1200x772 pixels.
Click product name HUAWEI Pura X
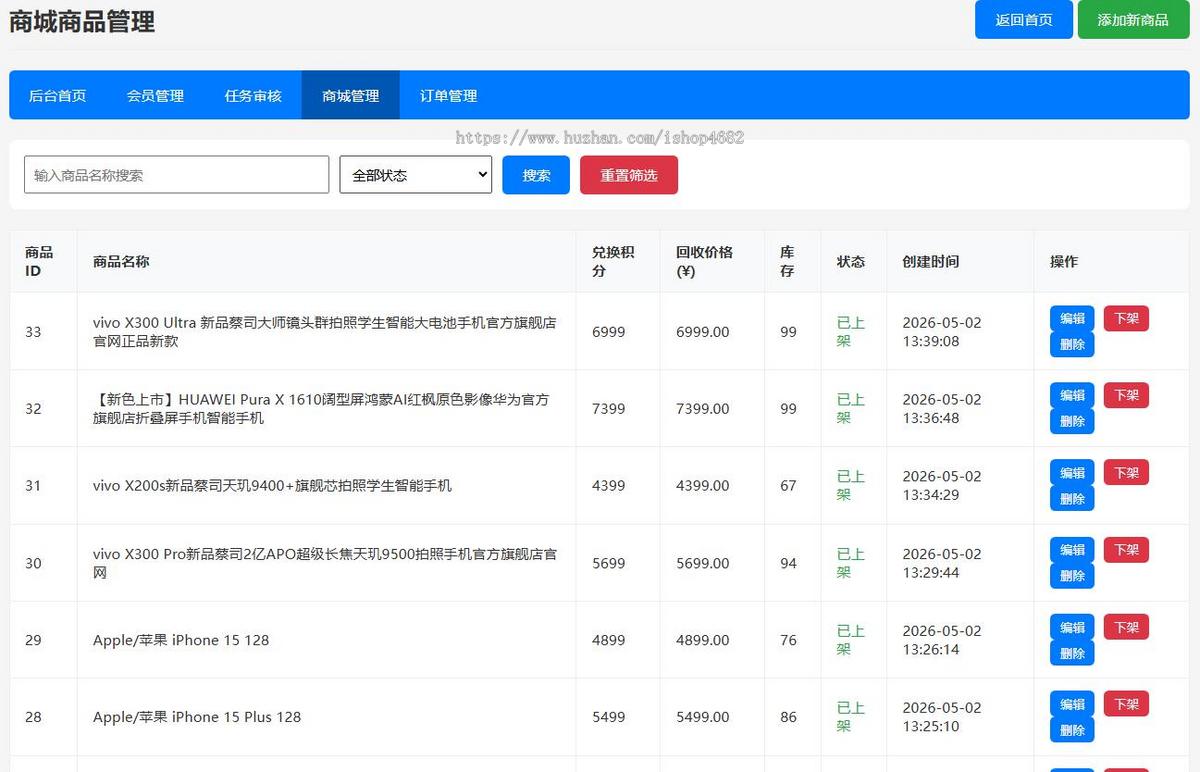click(x=321, y=409)
